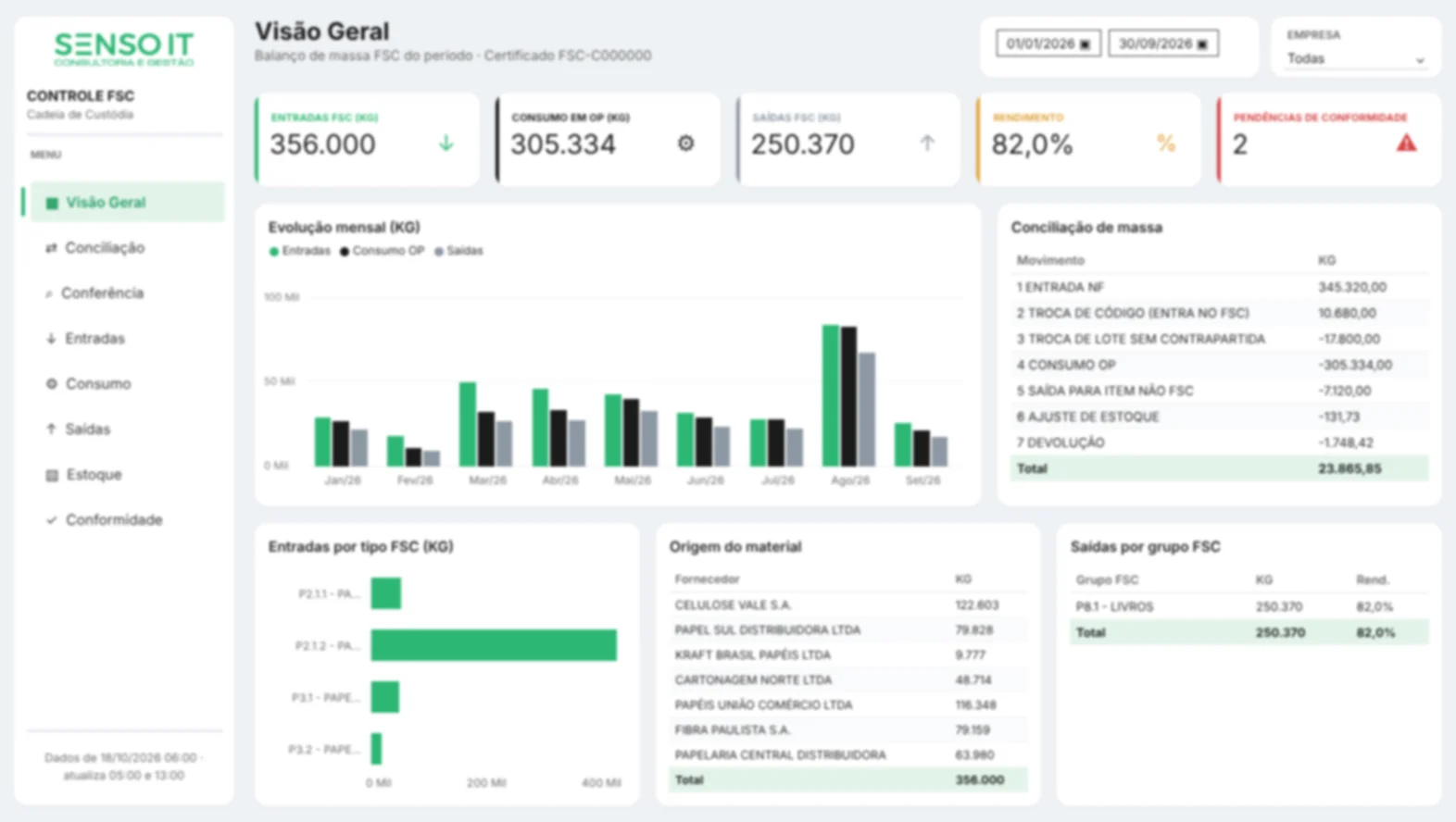The image size is (1456, 822).
Task: Click the P2.1.1 bar in Entradas por tipo
Action: coord(386,593)
